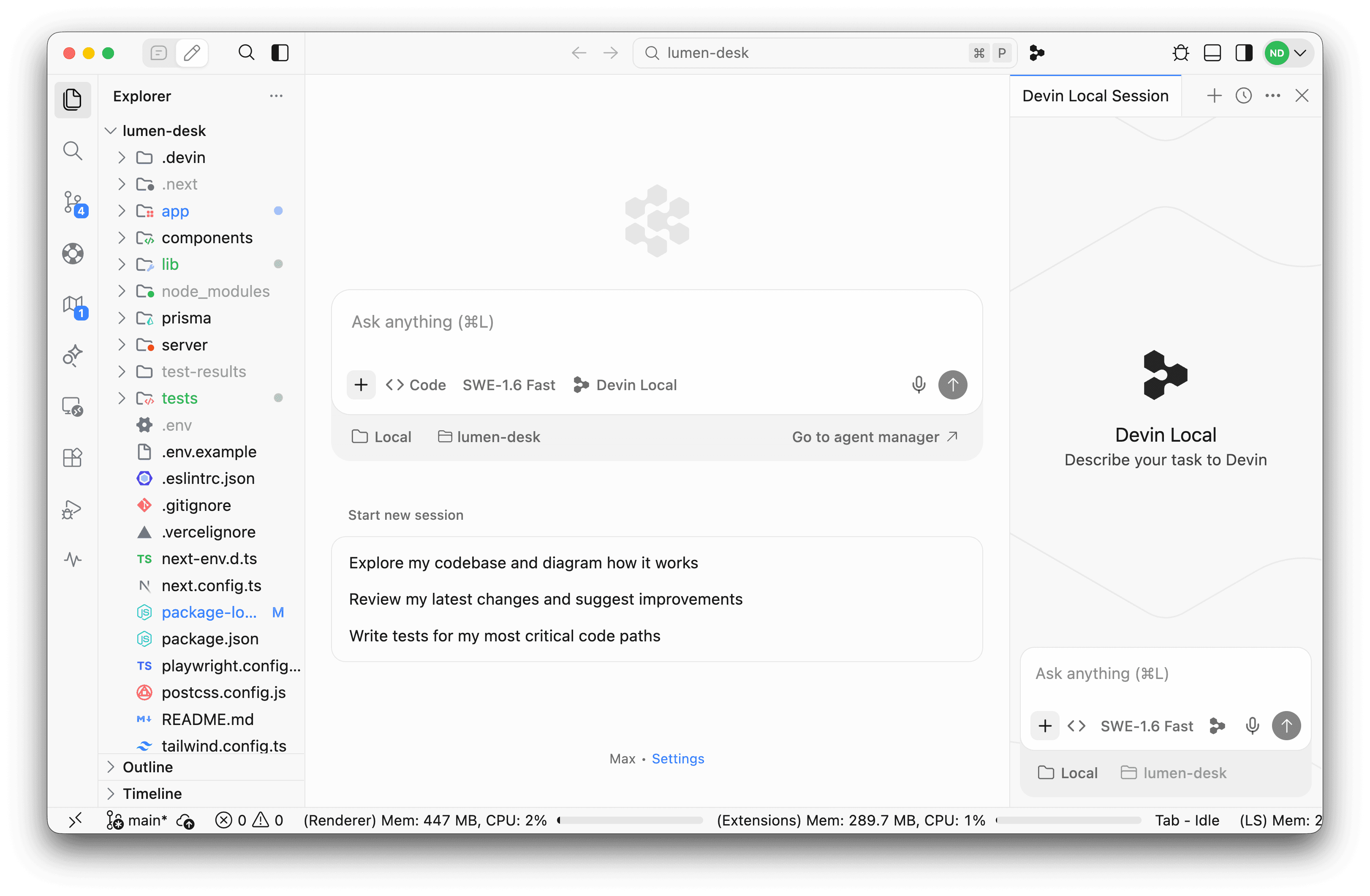Open SWE-1.6 Fast selector in side panel

(1147, 726)
